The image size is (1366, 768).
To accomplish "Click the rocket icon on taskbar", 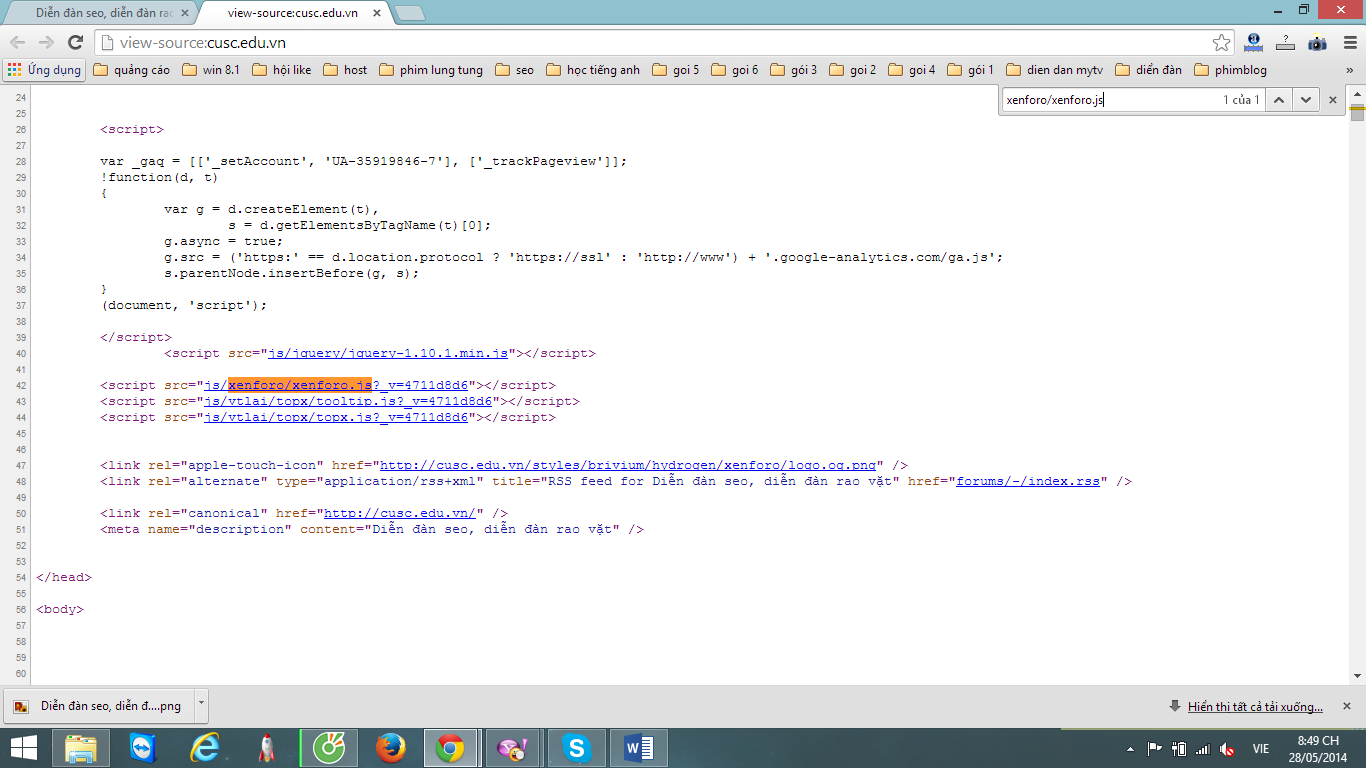I will 266,747.
